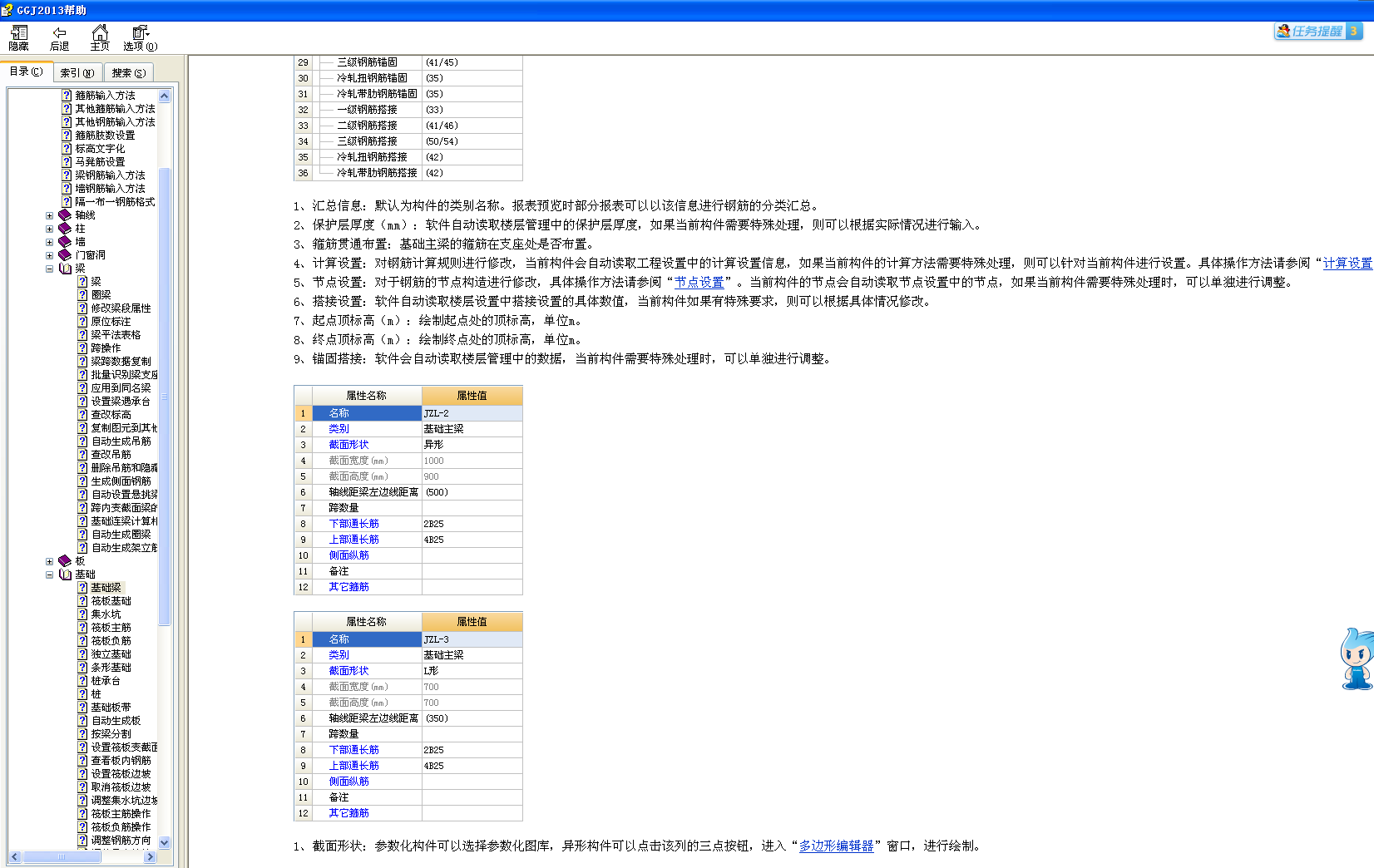This screenshot has height=868, width=1374.
Task: Select the JZL-3 name value cell
Action: click(x=472, y=639)
